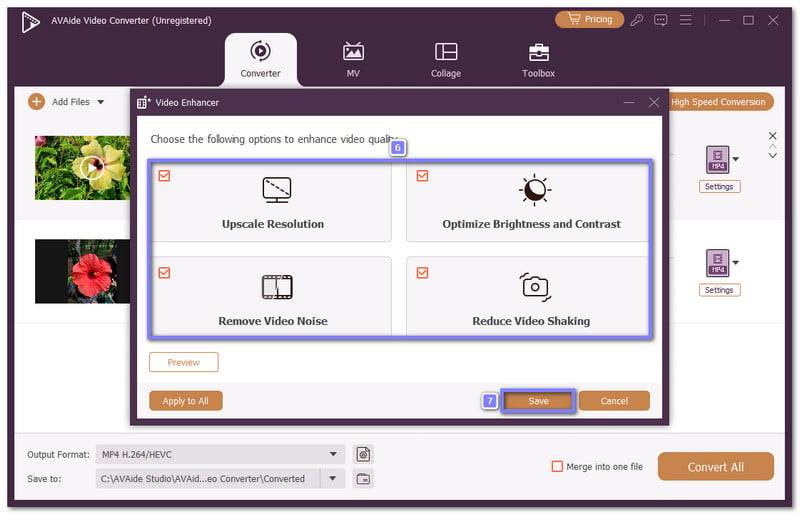Click the output format settings icon

pyautogui.click(x=363, y=454)
